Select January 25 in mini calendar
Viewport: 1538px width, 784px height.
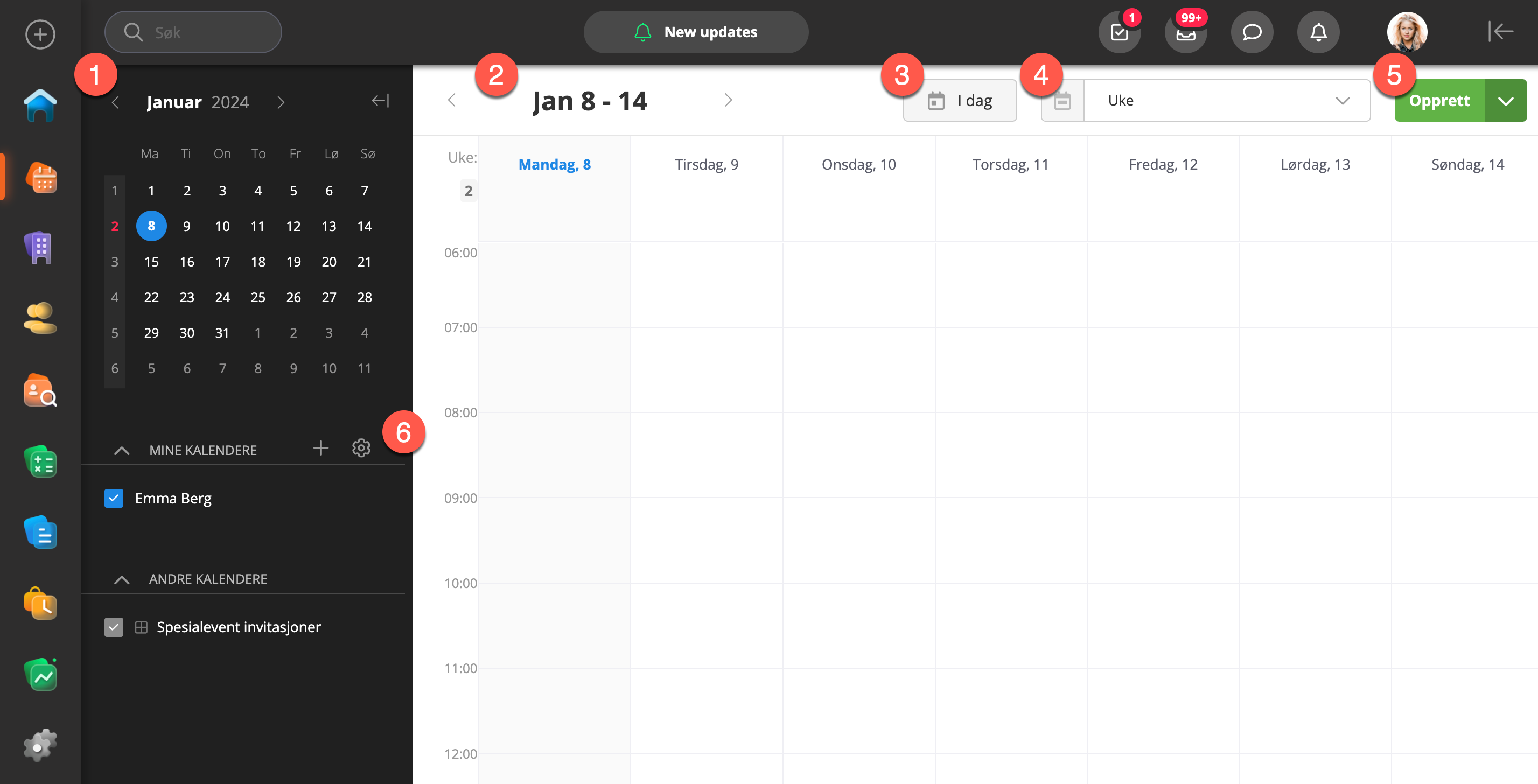258,297
